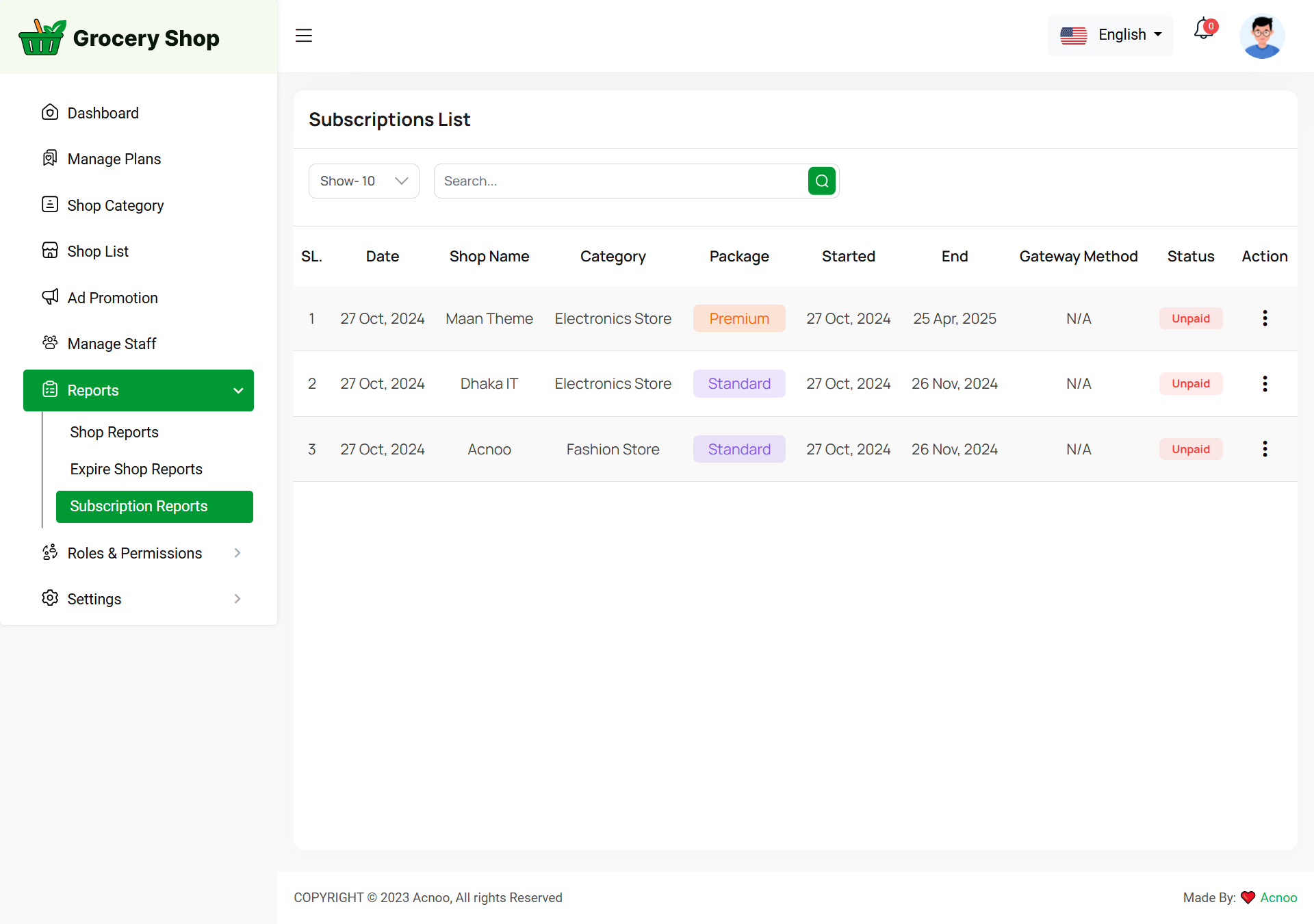This screenshot has height=924, width=1314.
Task: Click the Dashboard home icon
Action: (50, 112)
